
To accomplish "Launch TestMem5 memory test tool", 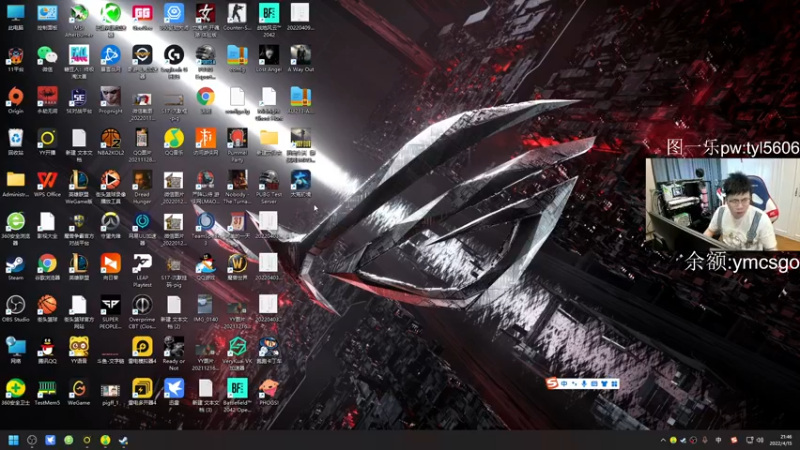I will coord(47,393).
